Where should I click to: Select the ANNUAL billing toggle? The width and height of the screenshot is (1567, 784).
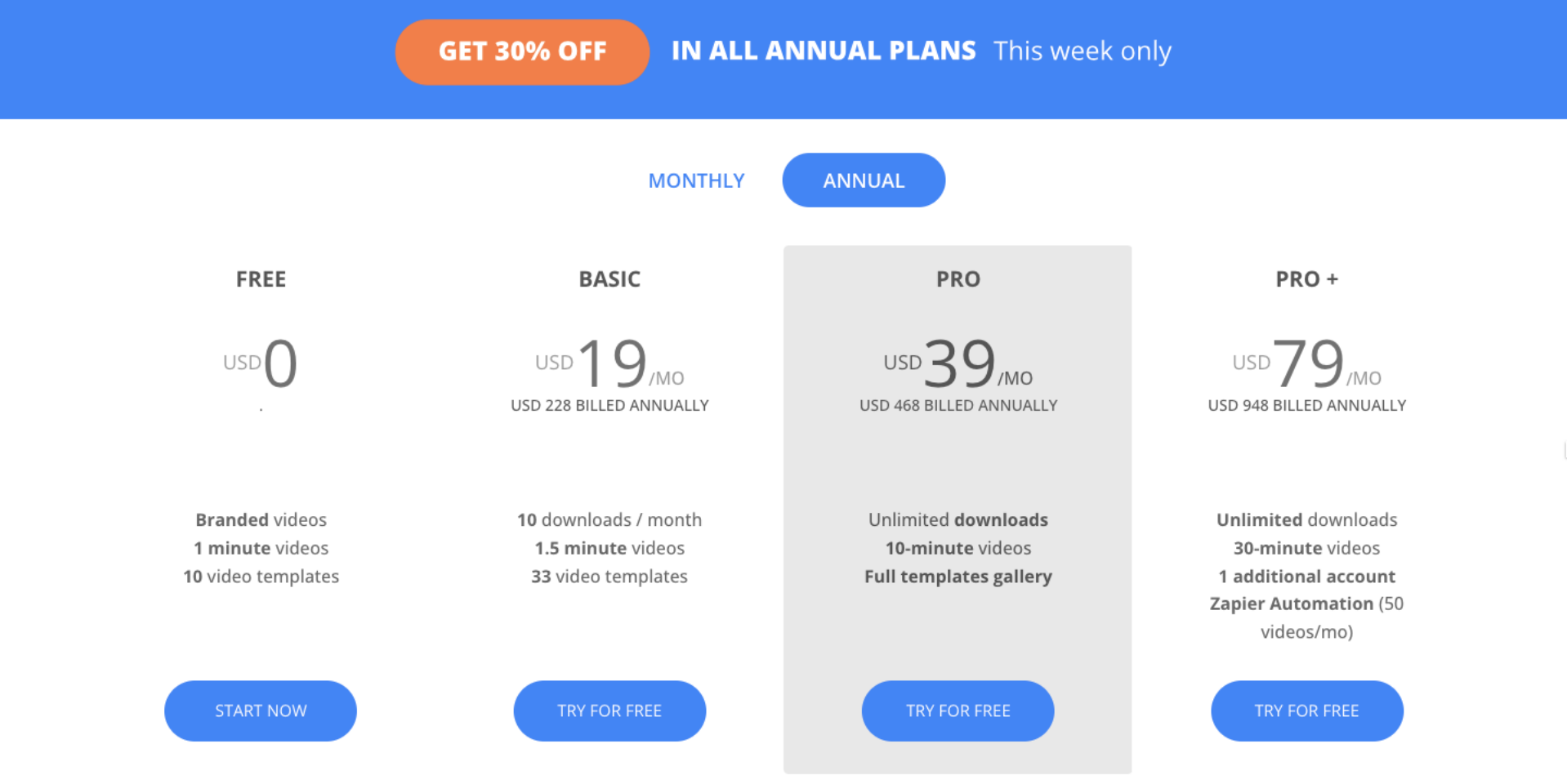864,180
